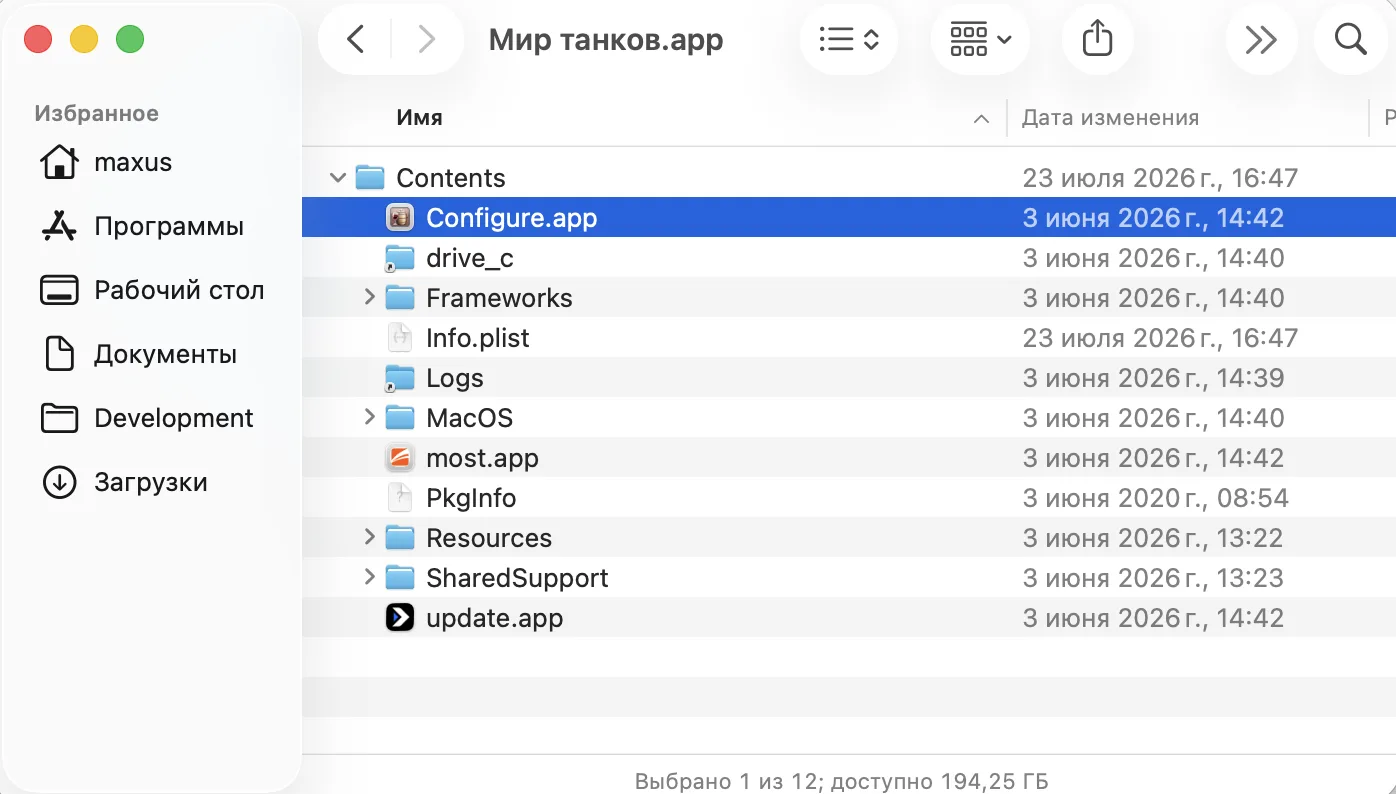The height and width of the screenshot is (794, 1396).
Task: Zoom the window with green button
Action: tap(130, 40)
